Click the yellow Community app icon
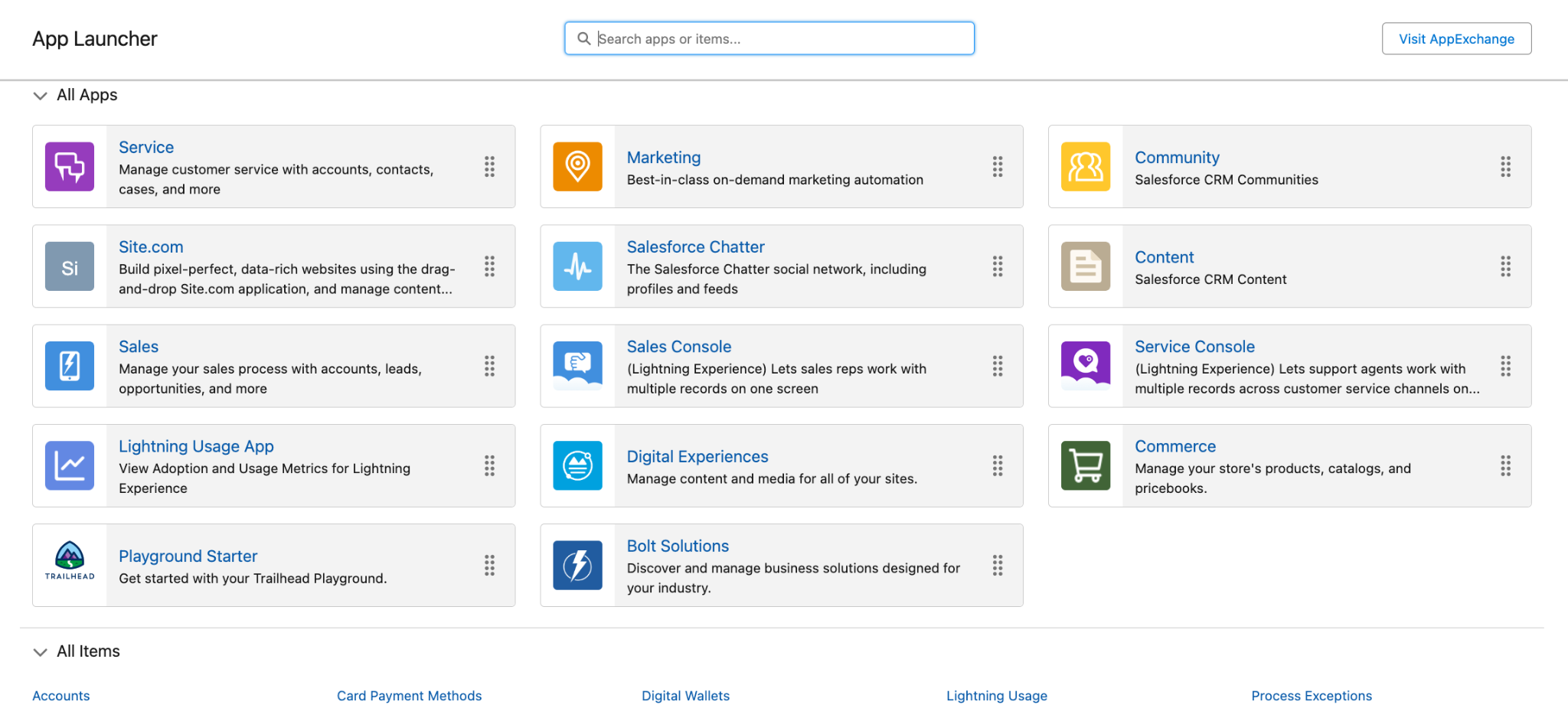The image size is (1568, 708). [x=1086, y=166]
